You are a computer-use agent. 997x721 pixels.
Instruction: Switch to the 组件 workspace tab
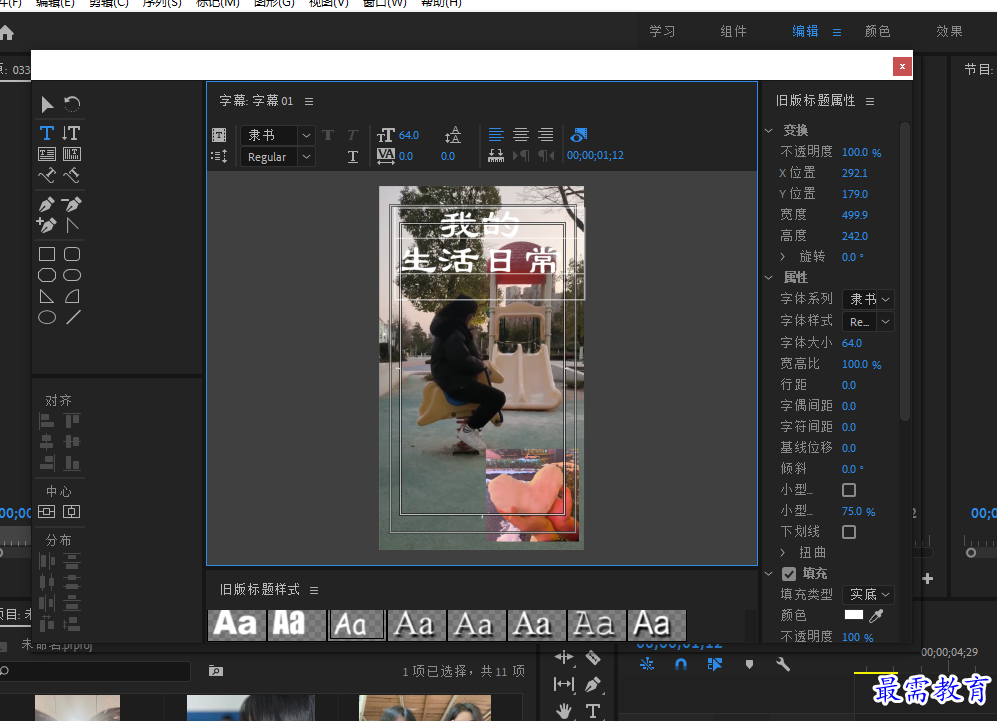pyautogui.click(x=733, y=32)
